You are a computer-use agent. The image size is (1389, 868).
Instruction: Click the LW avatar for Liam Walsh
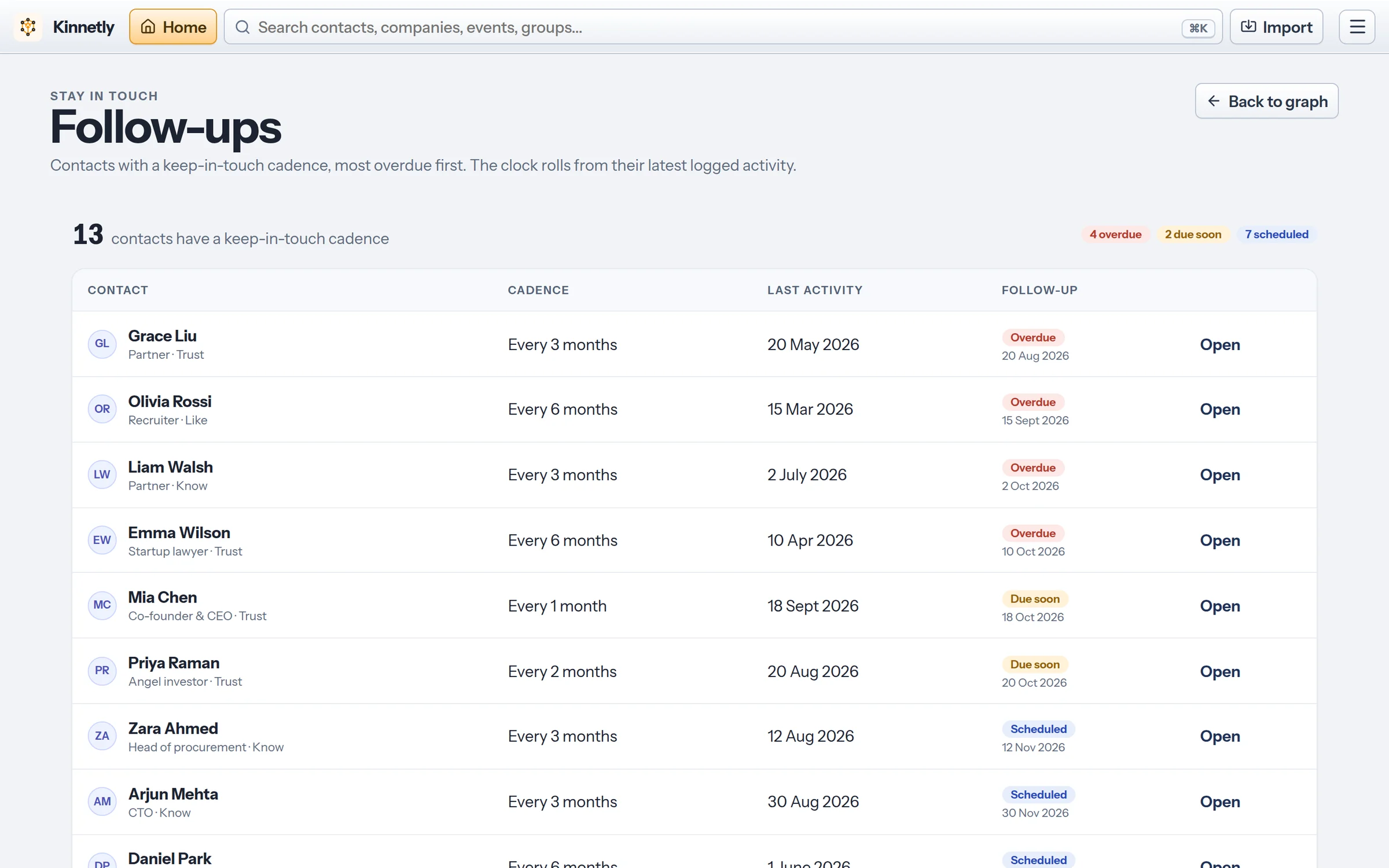click(102, 475)
